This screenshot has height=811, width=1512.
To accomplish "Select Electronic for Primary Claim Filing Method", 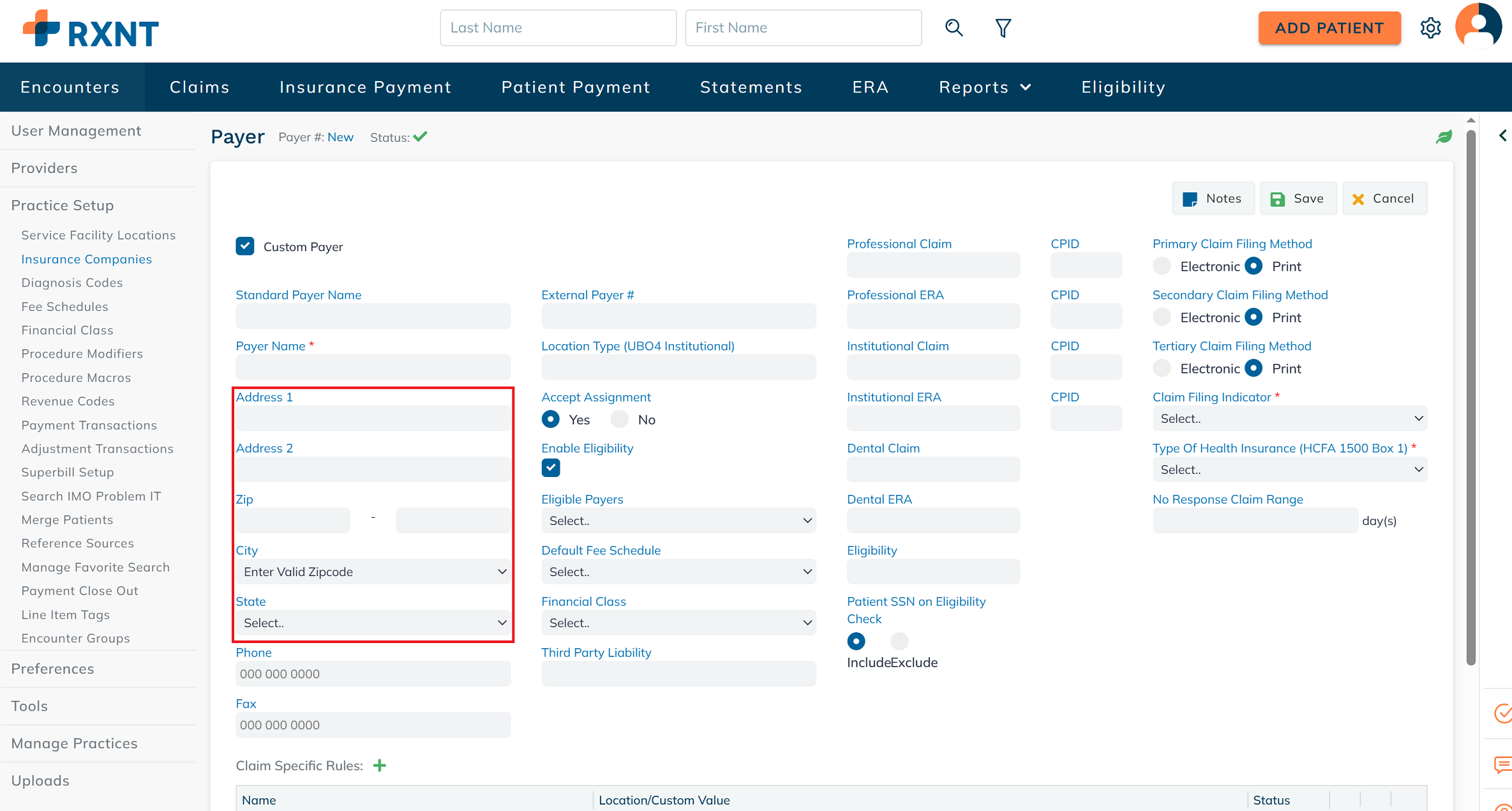I will 1162,266.
